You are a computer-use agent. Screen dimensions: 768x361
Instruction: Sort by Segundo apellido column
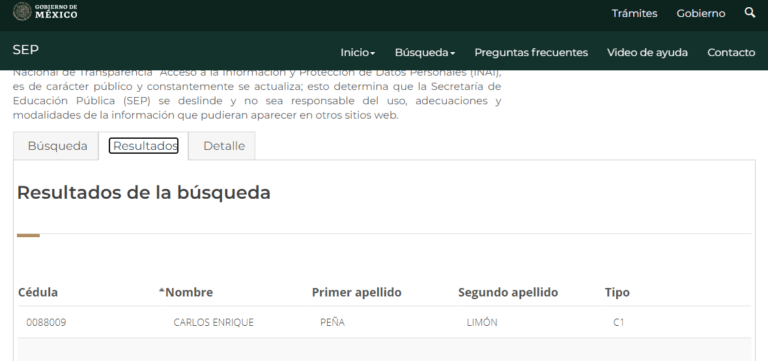[x=508, y=292]
